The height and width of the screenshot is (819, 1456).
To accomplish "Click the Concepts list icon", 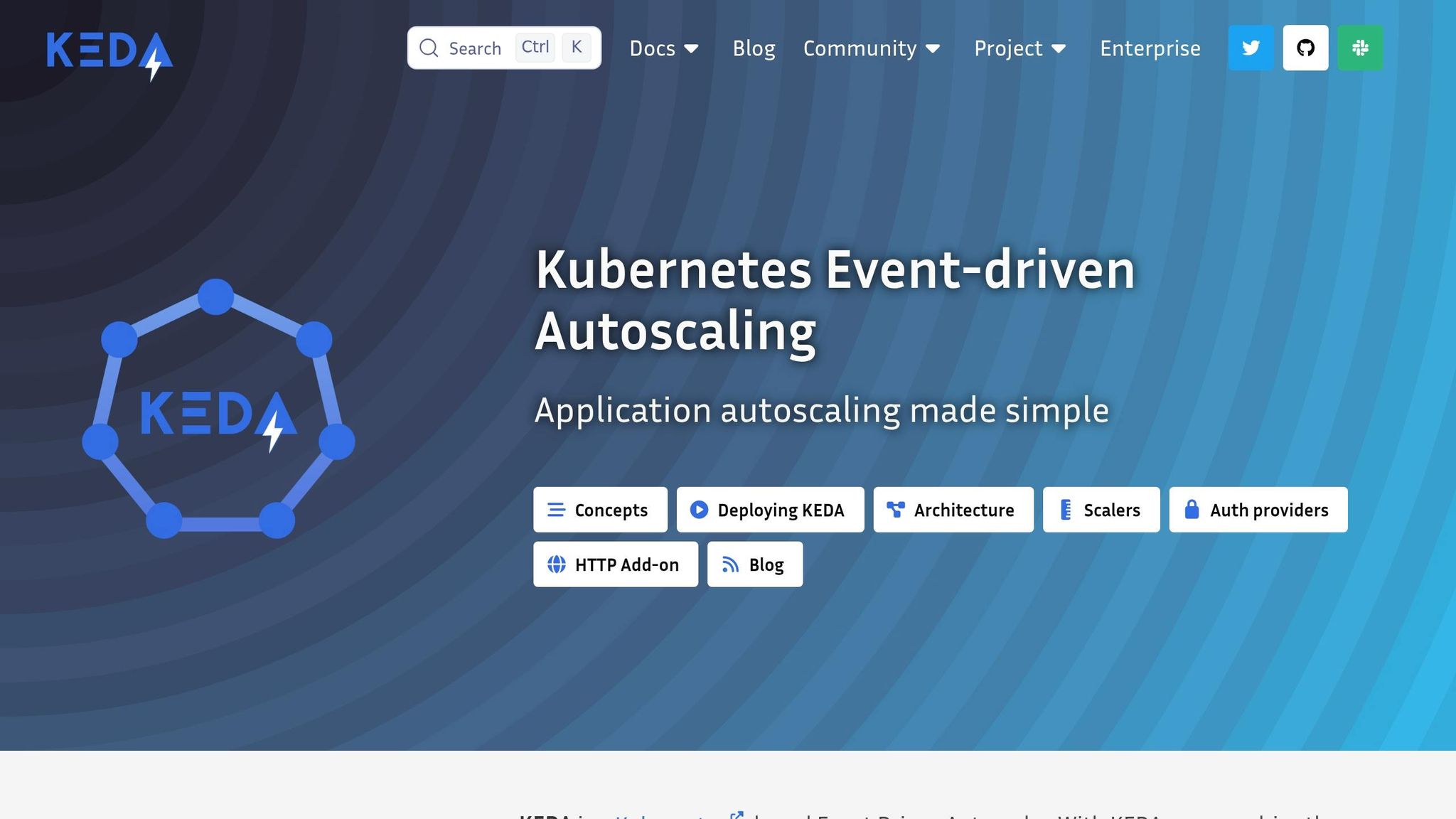I will [x=556, y=510].
